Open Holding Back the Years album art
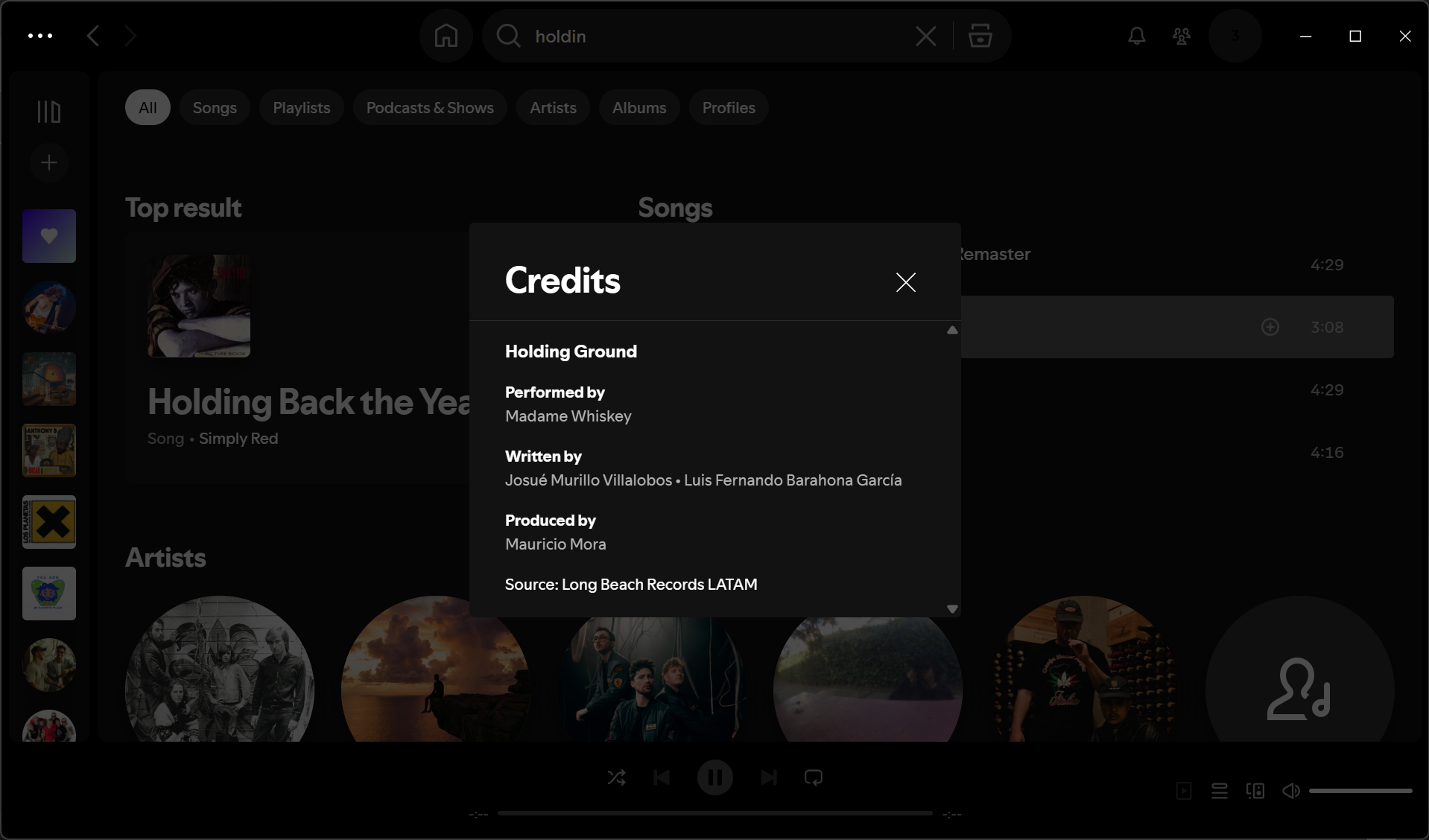This screenshot has height=840, width=1429. 199,306
